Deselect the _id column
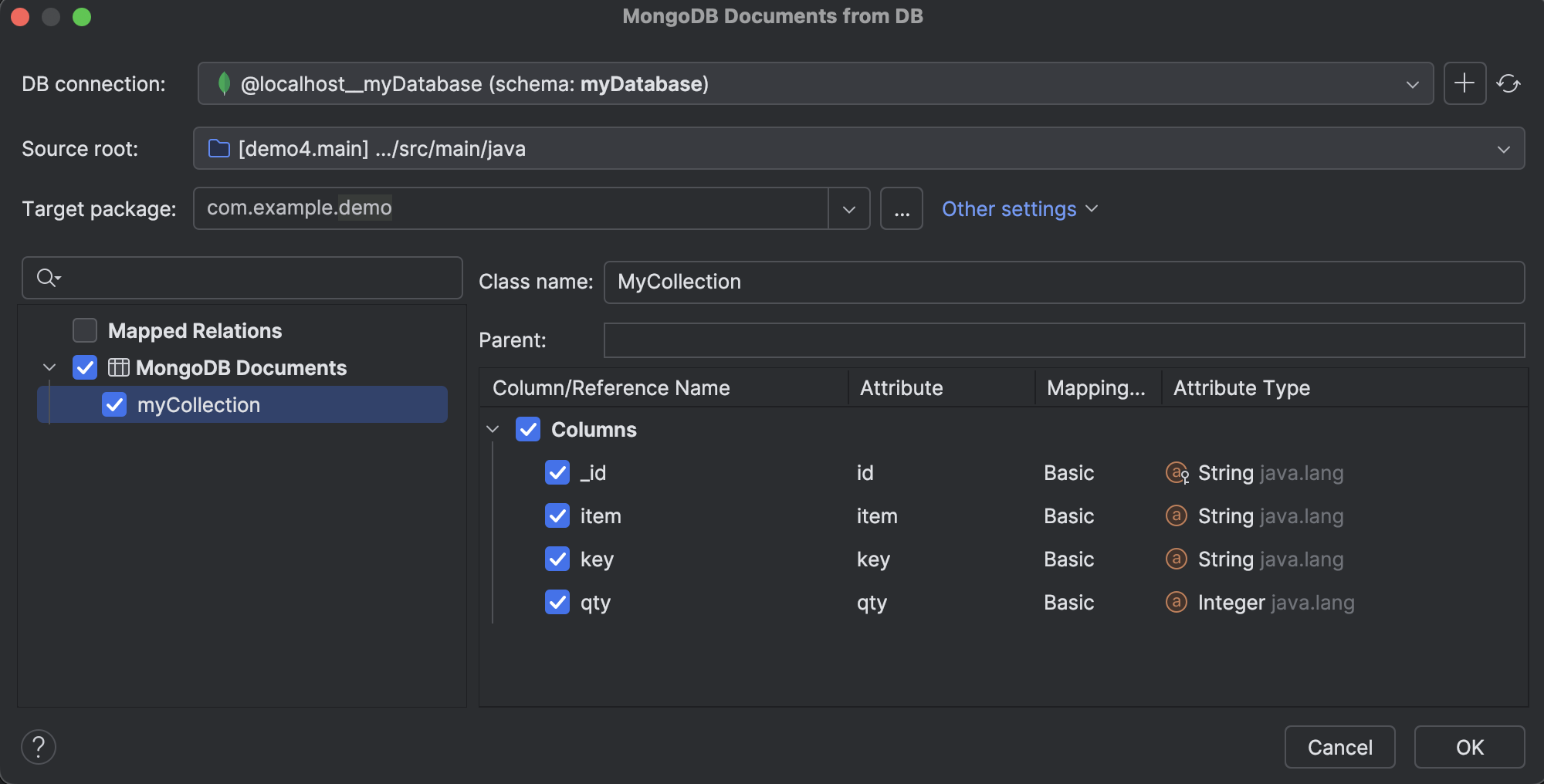This screenshot has height=784, width=1544. pos(557,472)
